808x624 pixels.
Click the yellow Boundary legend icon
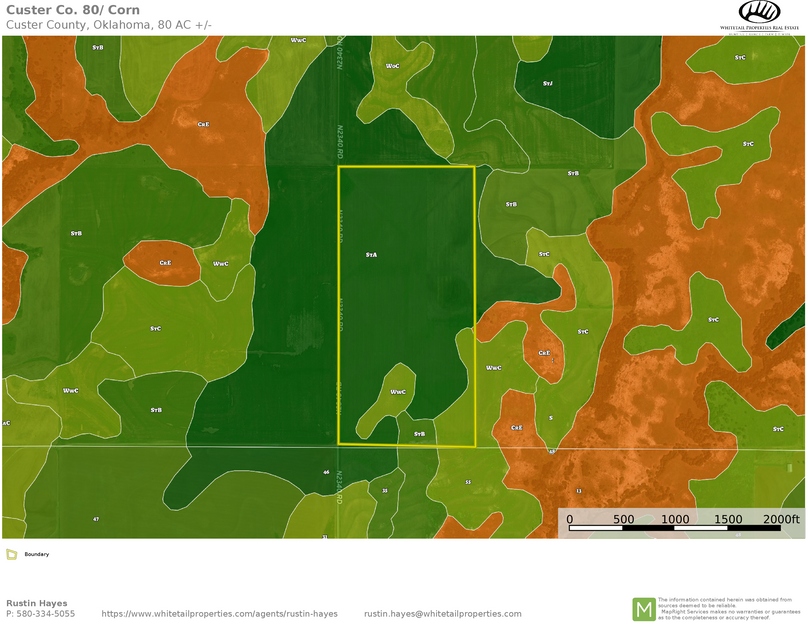[x=11, y=554]
